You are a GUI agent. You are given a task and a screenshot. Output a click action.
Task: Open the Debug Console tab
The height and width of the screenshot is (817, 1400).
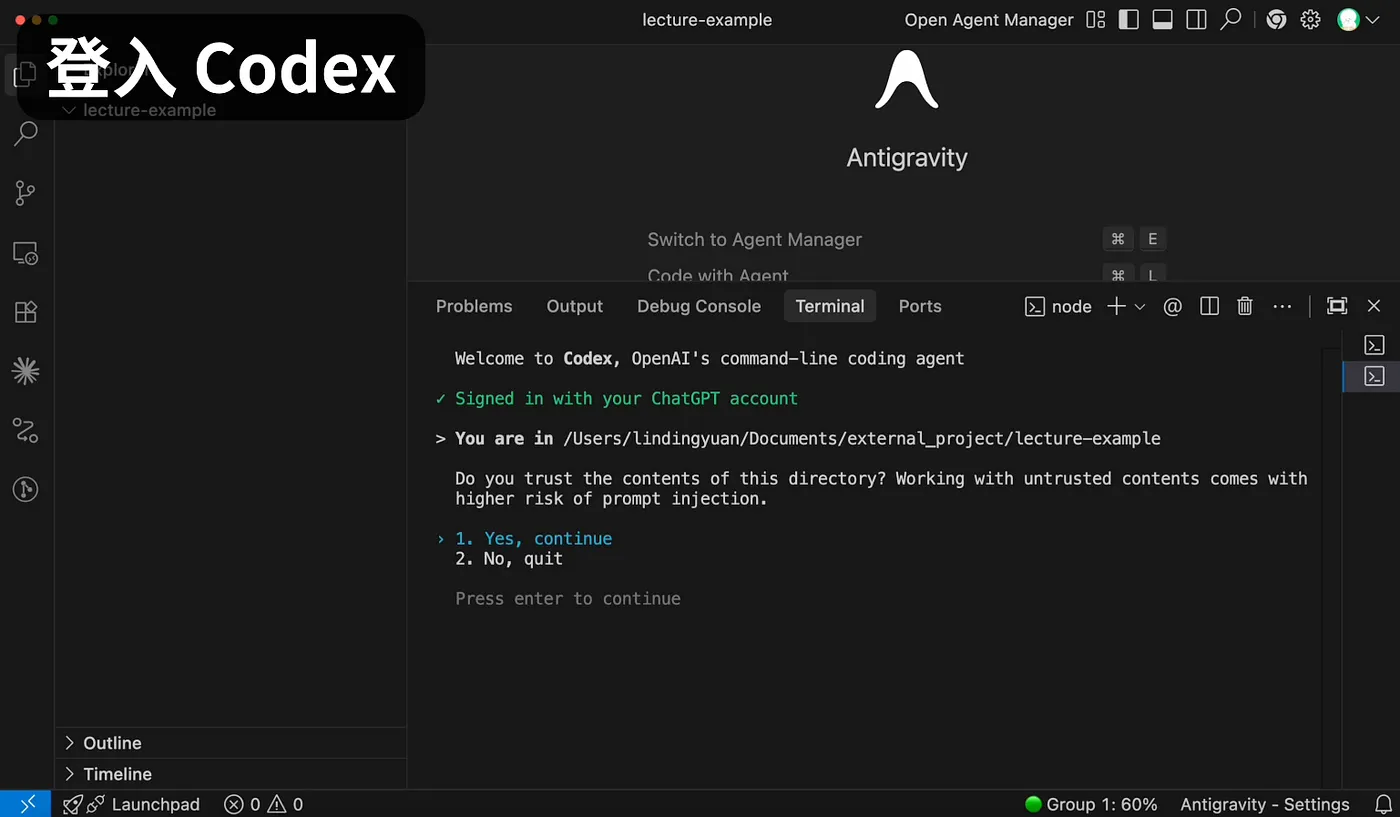pyautogui.click(x=699, y=306)
